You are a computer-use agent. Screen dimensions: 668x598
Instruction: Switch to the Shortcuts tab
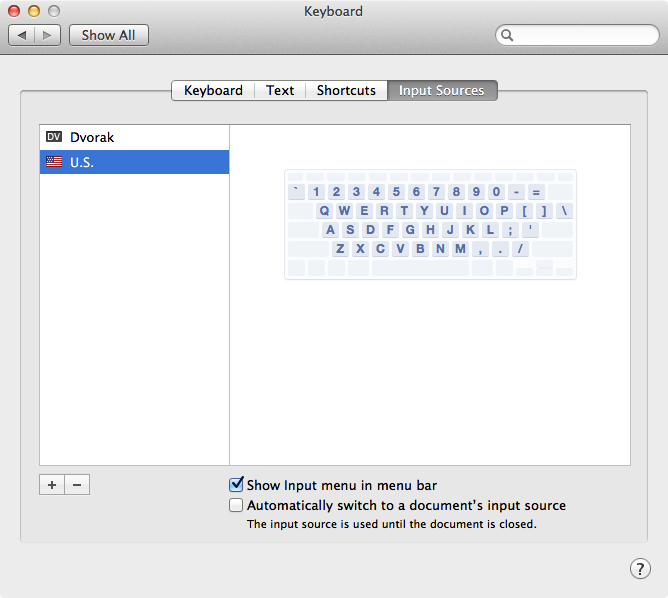point(346,90)
